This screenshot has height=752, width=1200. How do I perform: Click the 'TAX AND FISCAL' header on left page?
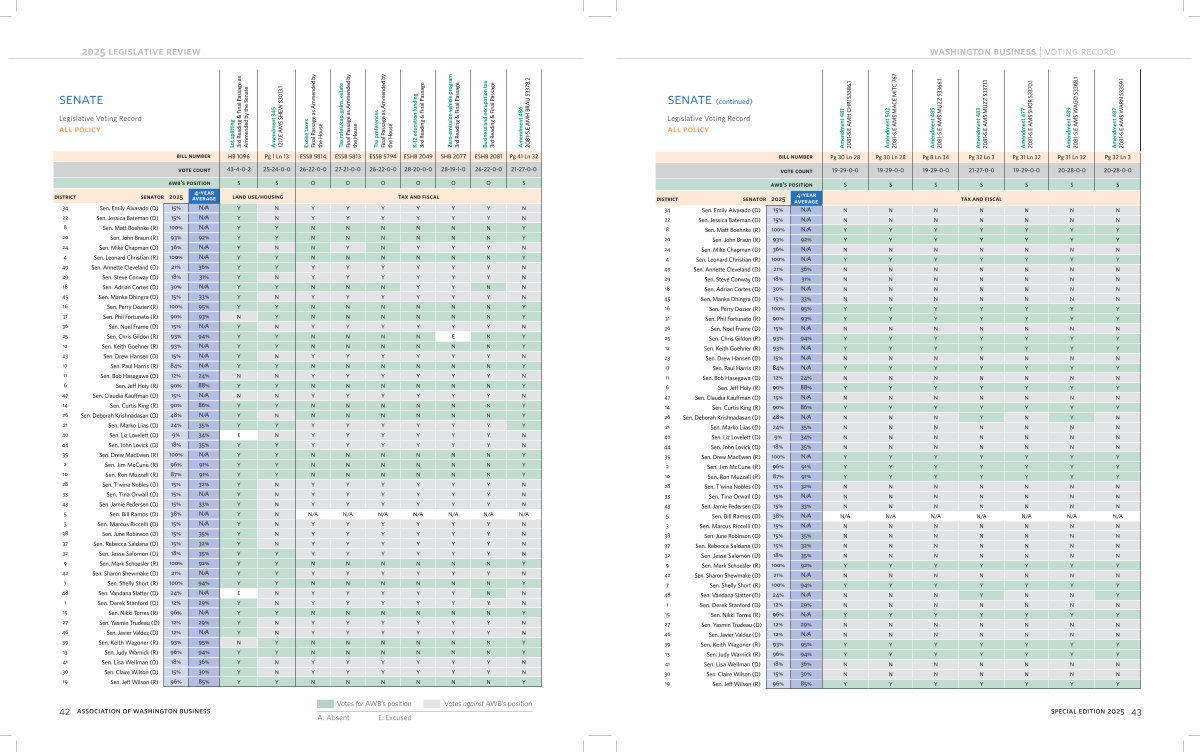tap(418, 198)
